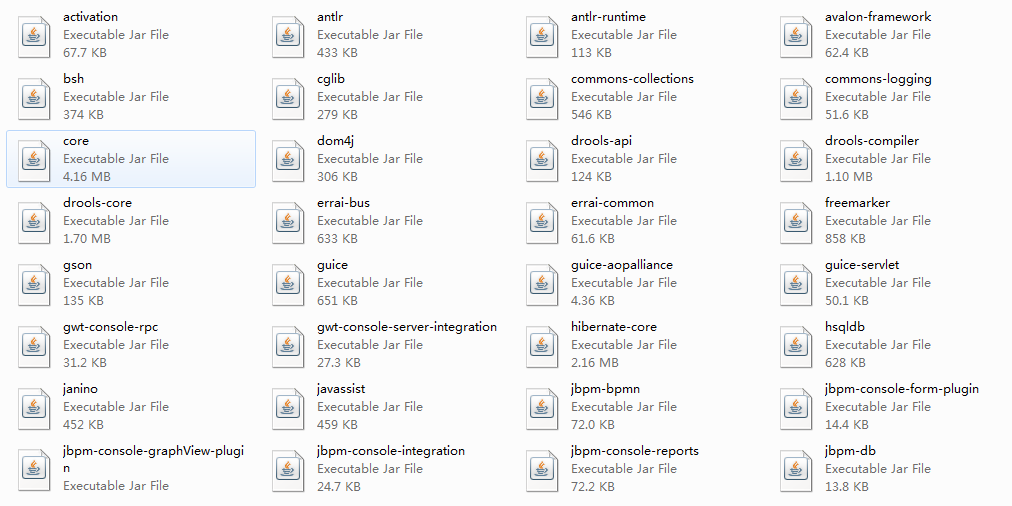Click the file name 'errai-bus'
The height and width of the screenshot is (506, 1012).
tap(343, 203)
